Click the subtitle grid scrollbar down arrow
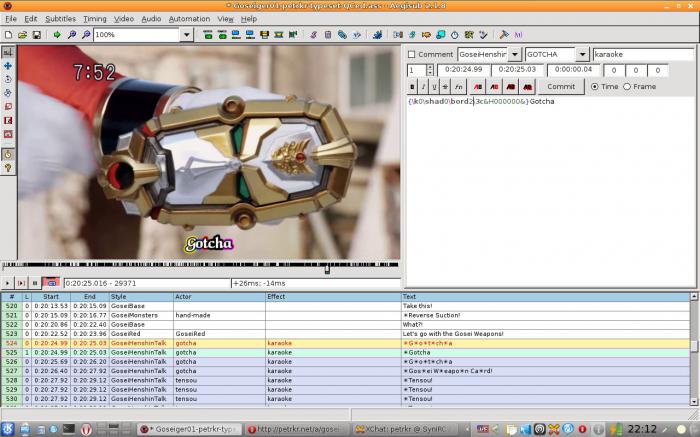 click(x=694, y=402)
